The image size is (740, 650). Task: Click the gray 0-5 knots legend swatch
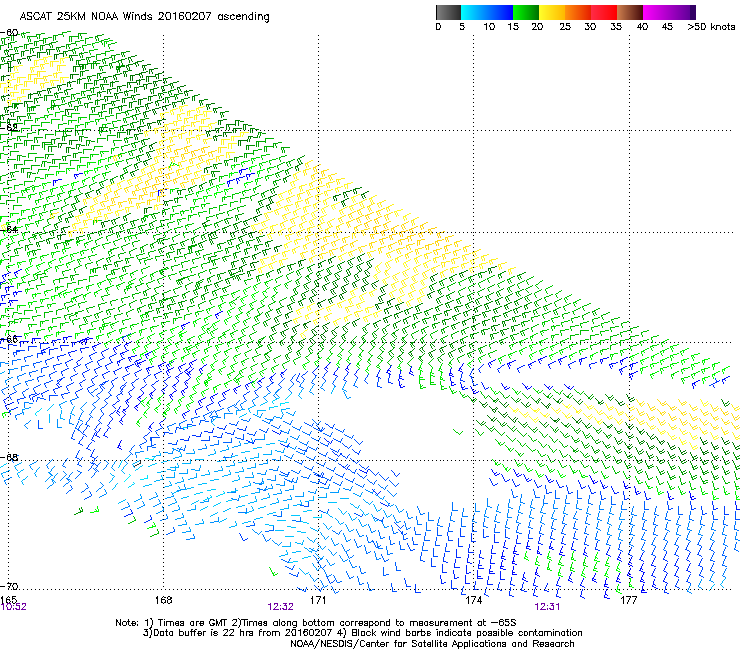pyautogui.click(x=448, y=12)
